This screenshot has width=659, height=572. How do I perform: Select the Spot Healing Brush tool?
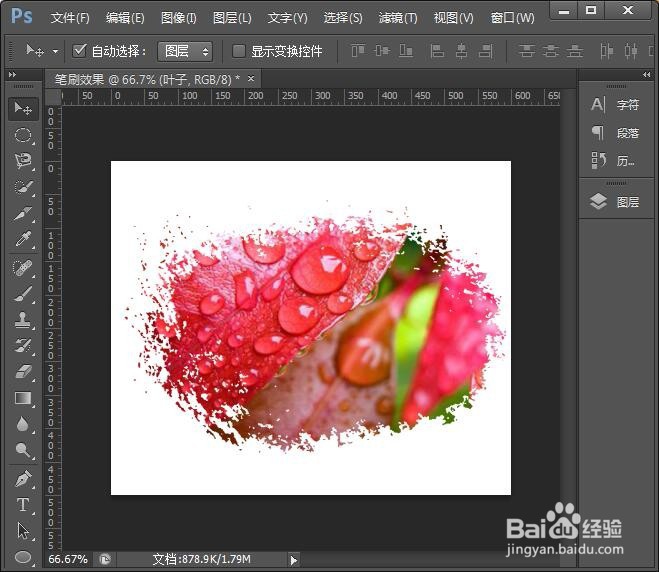23,268
